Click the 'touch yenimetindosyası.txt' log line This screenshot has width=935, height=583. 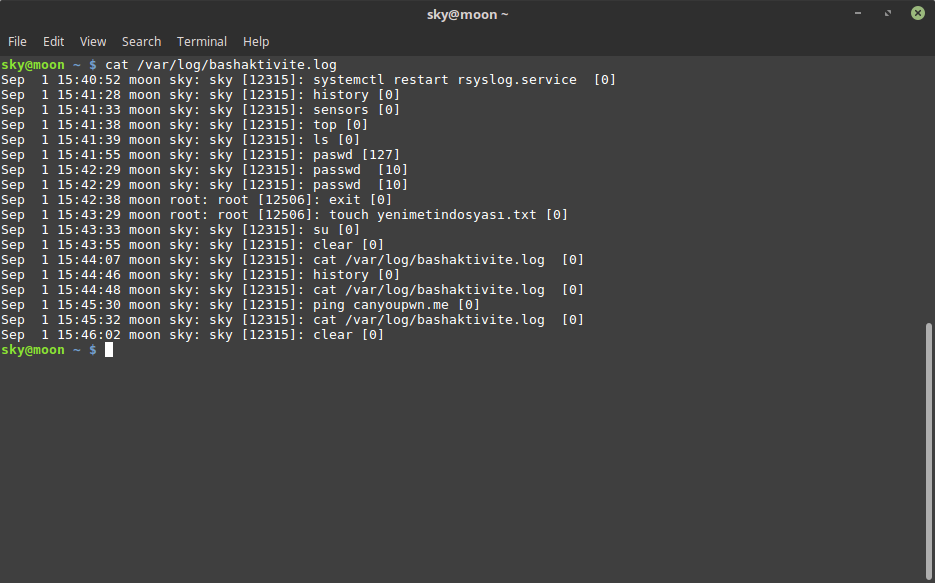click(x=284, y=215)
